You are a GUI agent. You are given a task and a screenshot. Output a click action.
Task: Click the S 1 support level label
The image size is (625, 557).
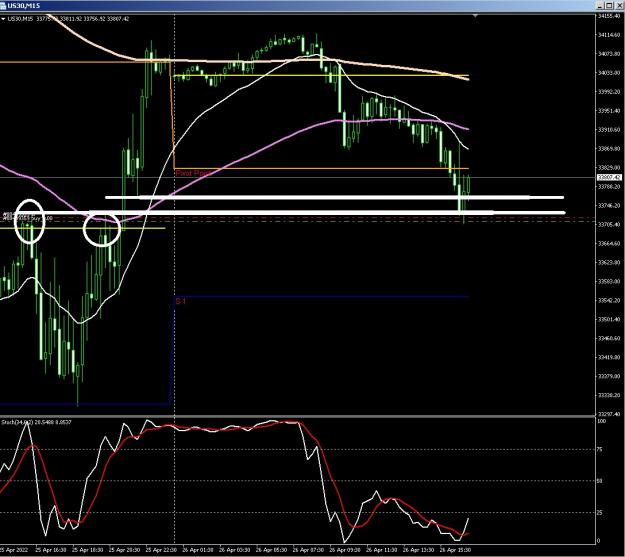(x=181, y=301)
